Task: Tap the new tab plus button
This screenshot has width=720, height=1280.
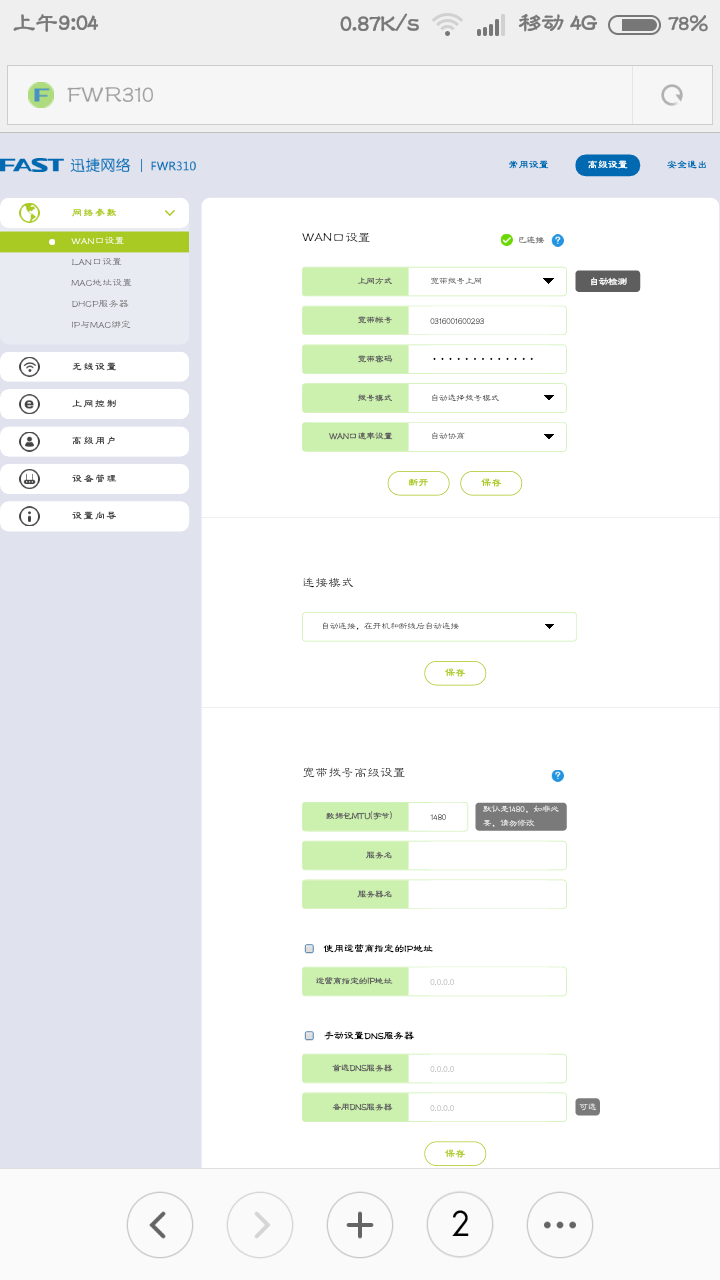Action: tap(360, 1224)
